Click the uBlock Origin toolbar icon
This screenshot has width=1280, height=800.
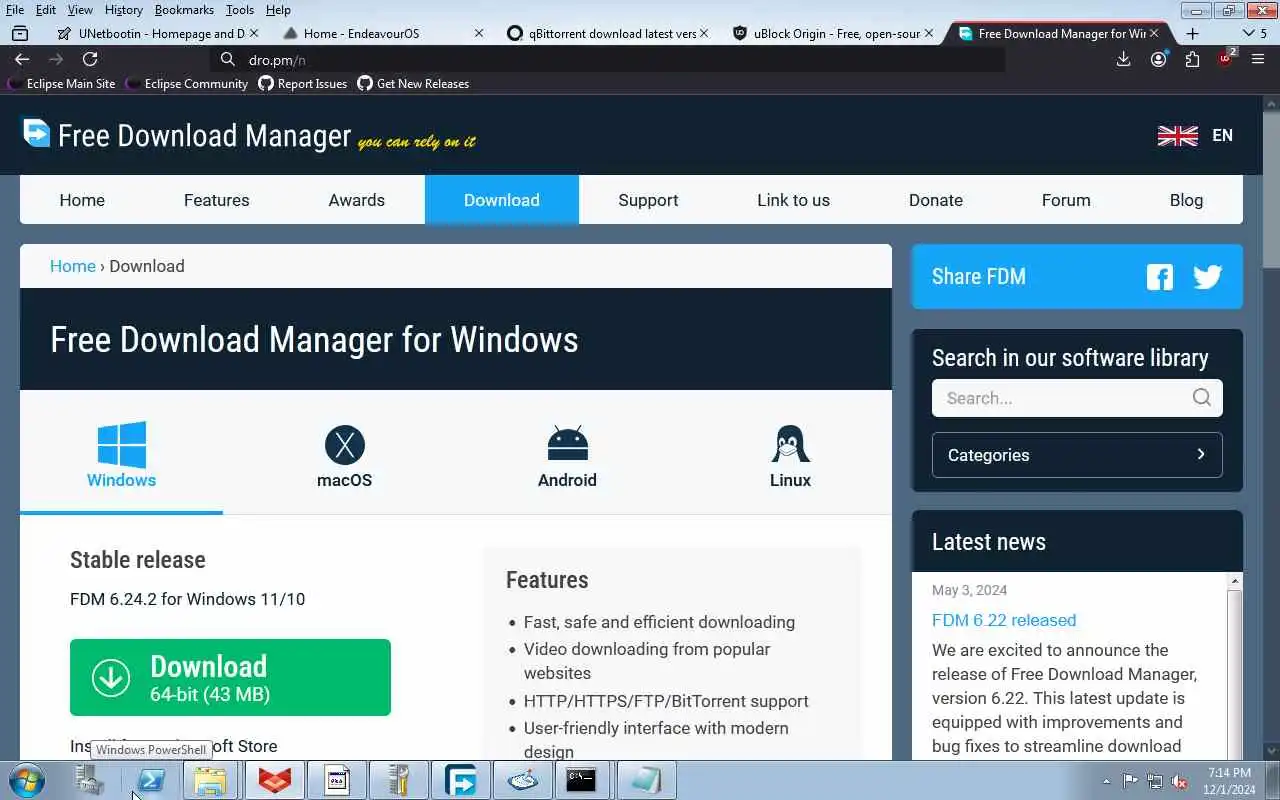(1226, 58)
